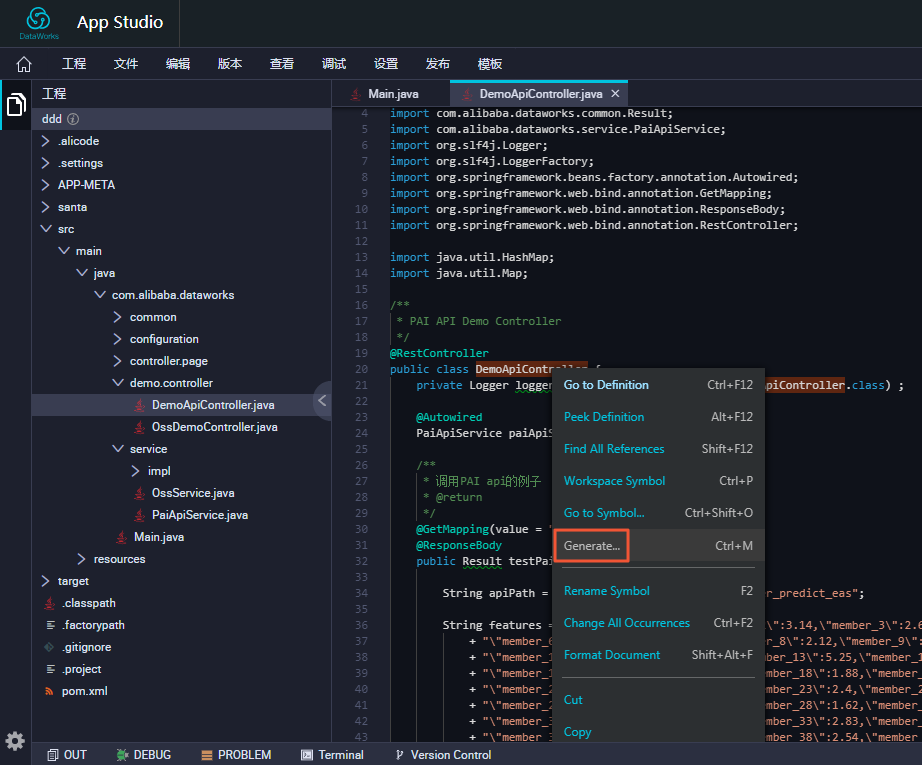Click Java icon of PaiApiService.java

point(139,515)
